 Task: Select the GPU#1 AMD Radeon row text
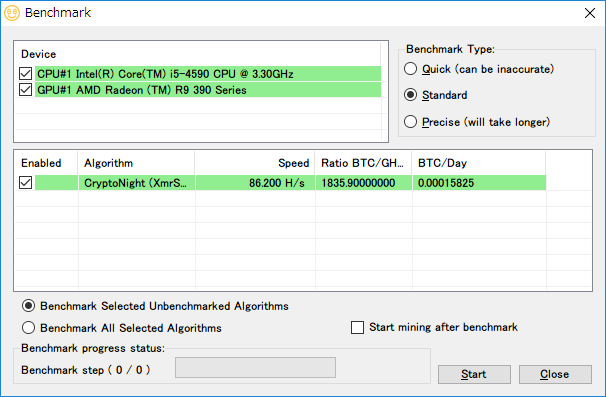142,90
